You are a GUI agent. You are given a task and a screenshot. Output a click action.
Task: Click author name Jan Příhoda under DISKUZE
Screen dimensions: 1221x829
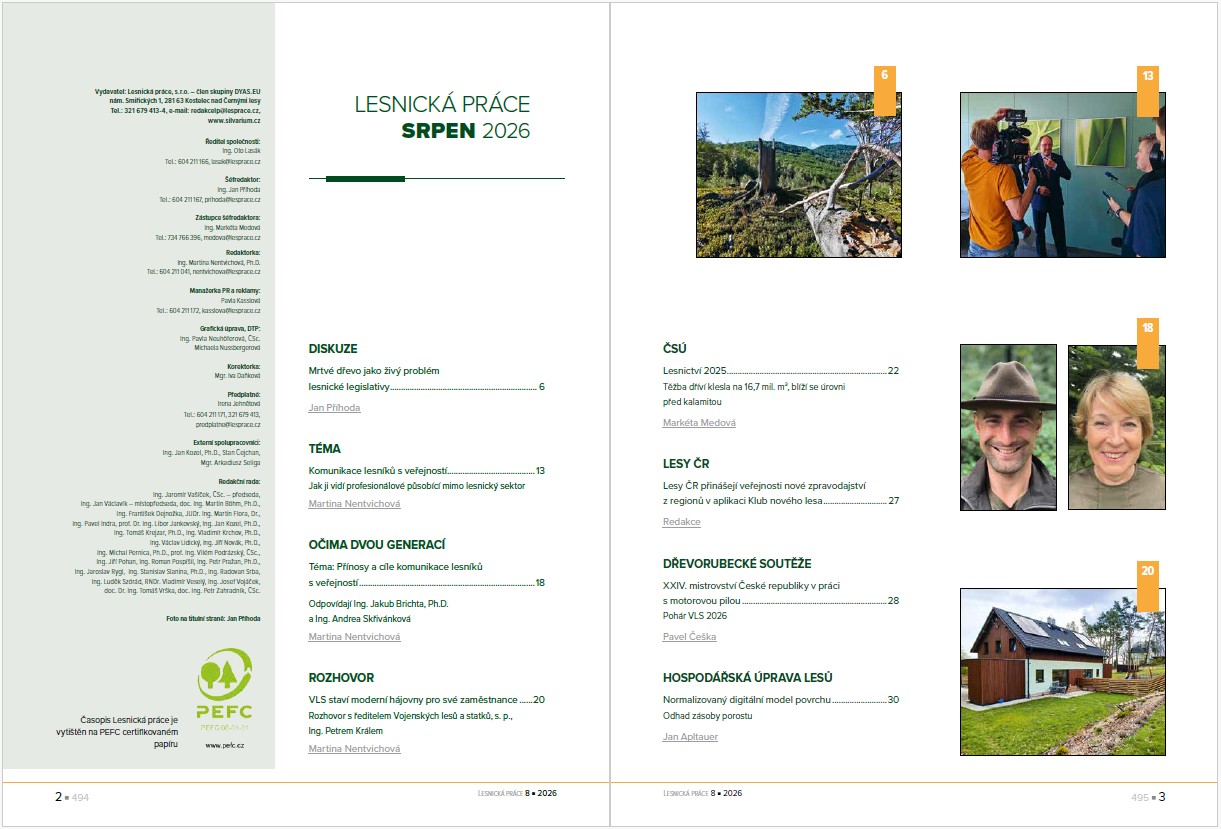(334, 408)
